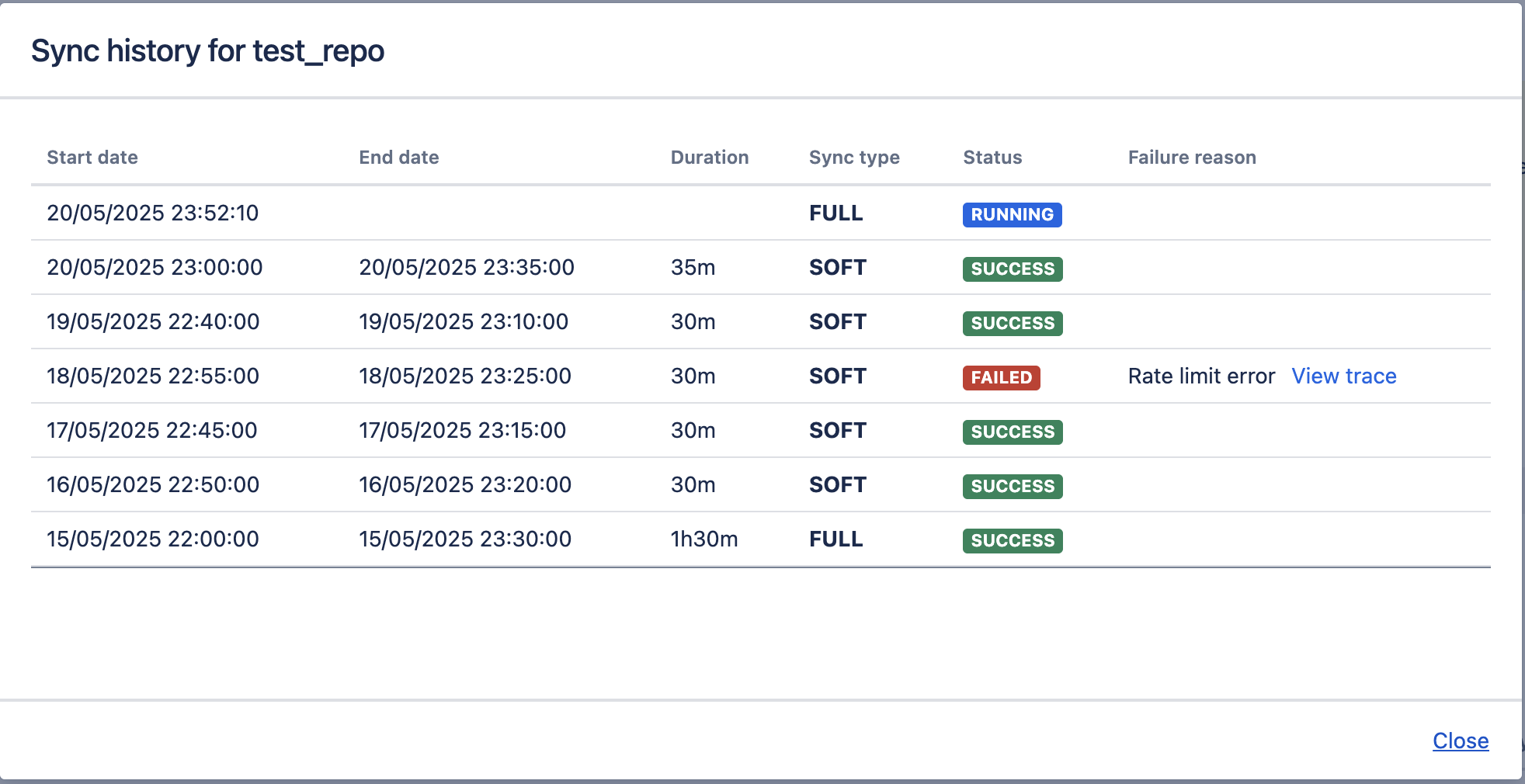Click the dialog title Sync history for test_repo
Viewport: 1525px width, 784px height.
[207, 51]
